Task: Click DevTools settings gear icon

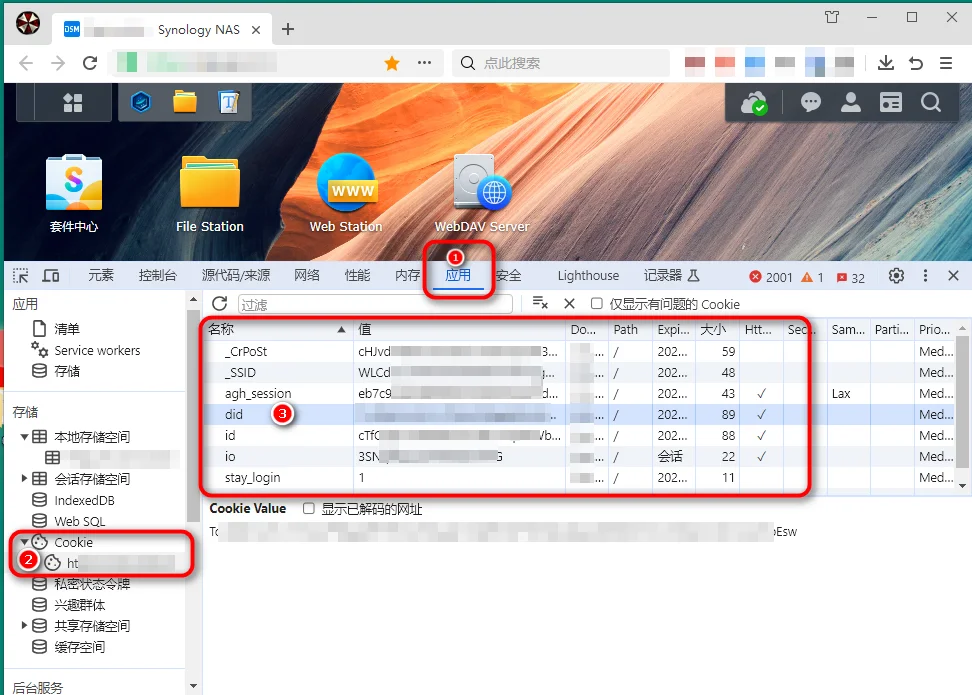Action: pyautogui.click(x=896, y=276)
